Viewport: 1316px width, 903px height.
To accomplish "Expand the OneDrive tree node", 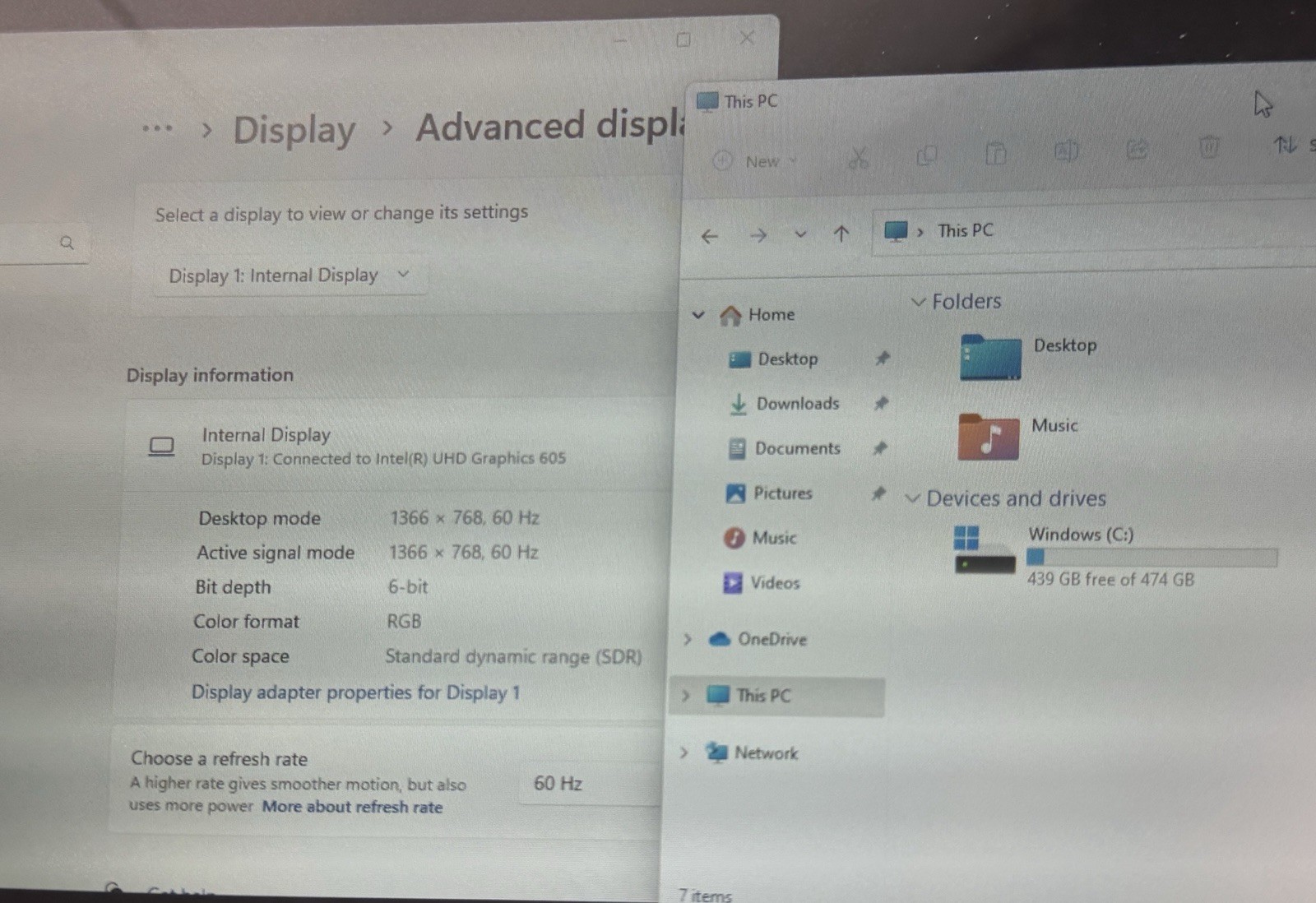I will coord(688,639).
